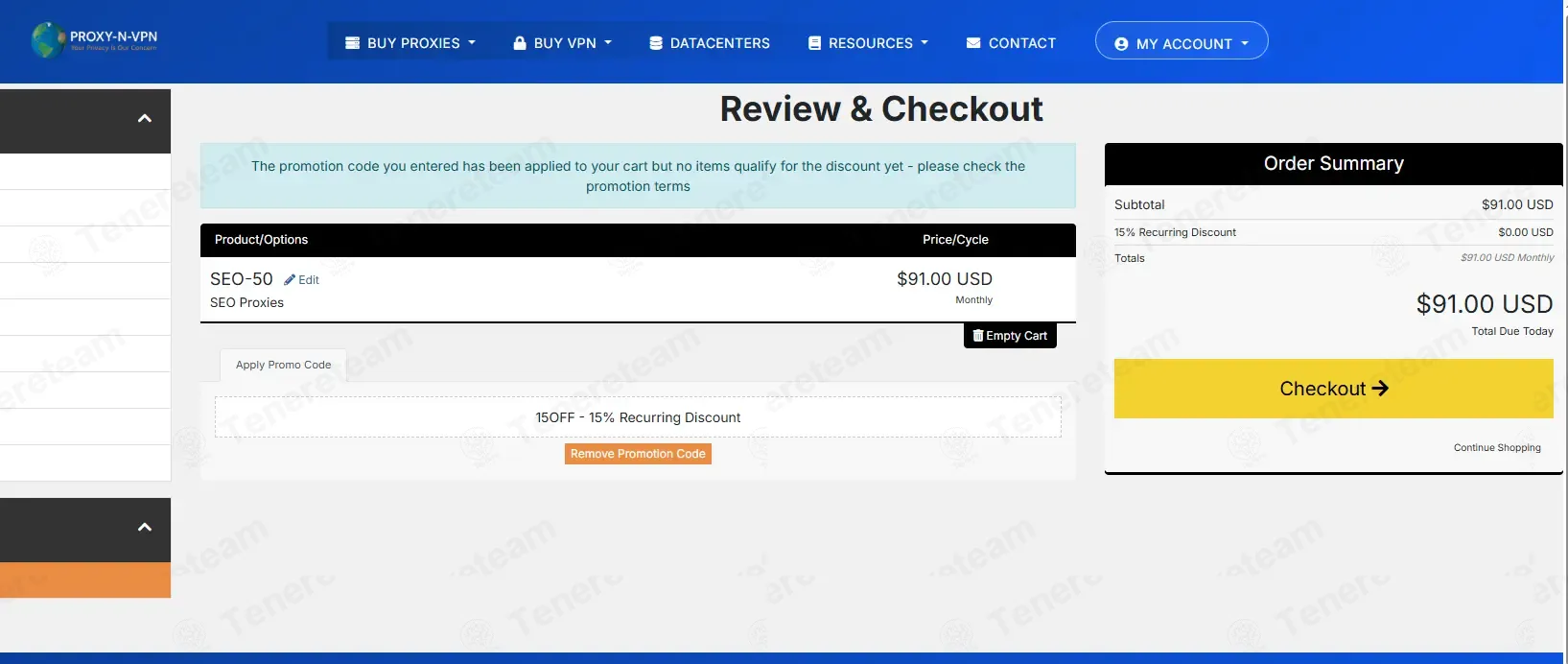Screen dimensions: 1568x664
Task: Expand the Buy VPN dropdown caret
Action: tap(608, 43)
